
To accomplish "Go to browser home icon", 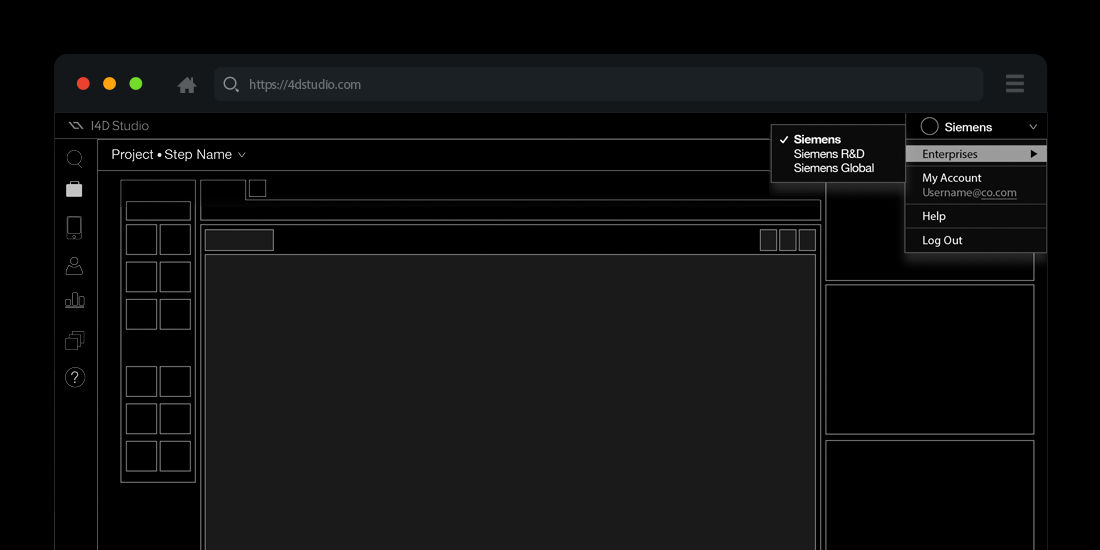I will (x=187, y=85).
